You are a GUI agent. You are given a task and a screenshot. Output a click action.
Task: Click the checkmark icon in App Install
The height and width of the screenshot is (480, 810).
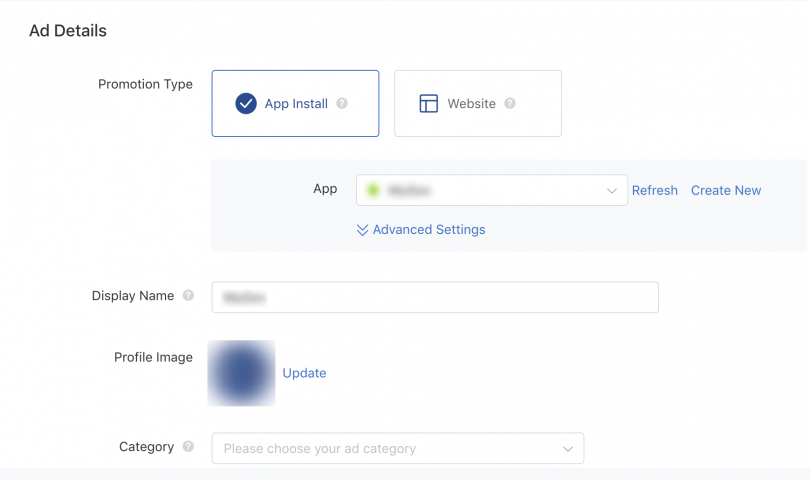coord(246,104)
